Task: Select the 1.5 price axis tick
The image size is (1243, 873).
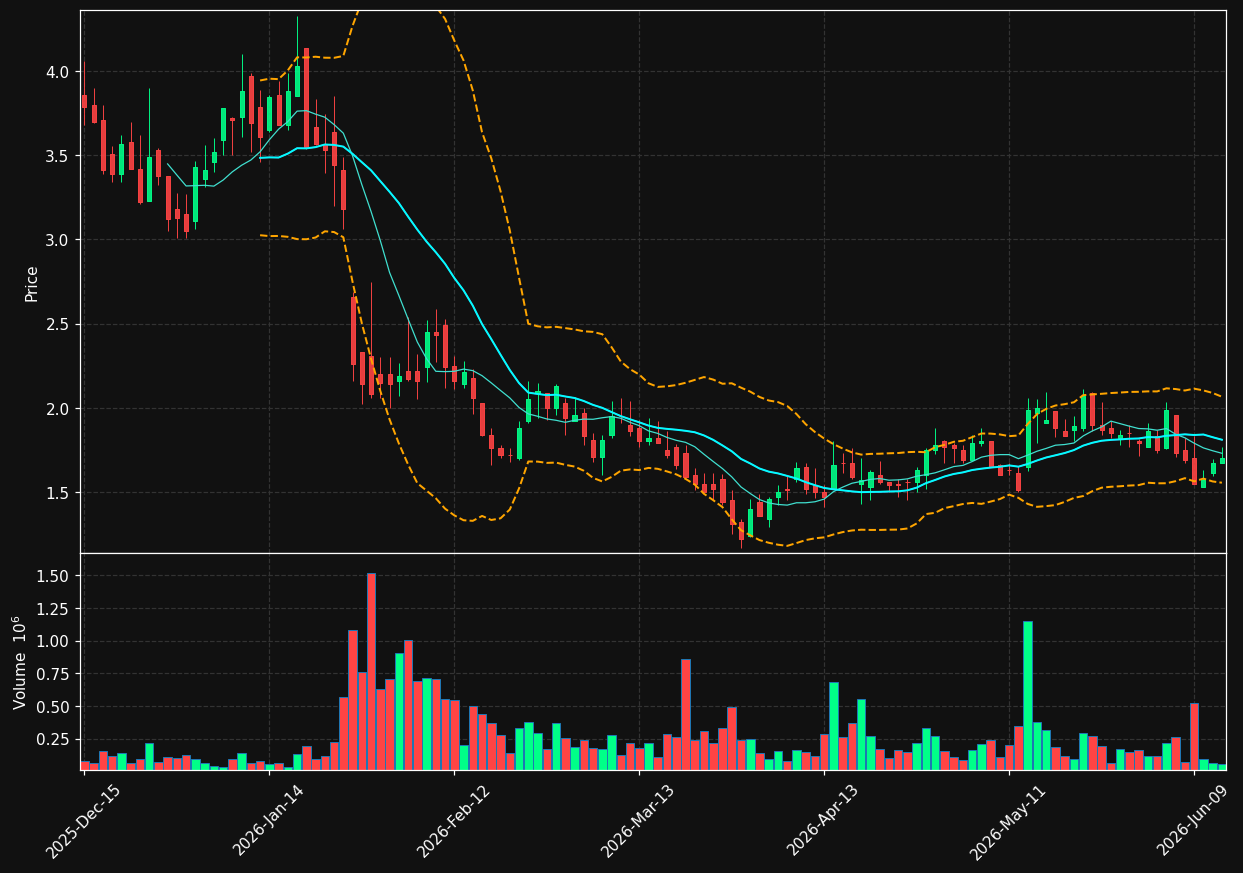Action: click(57, 492)
